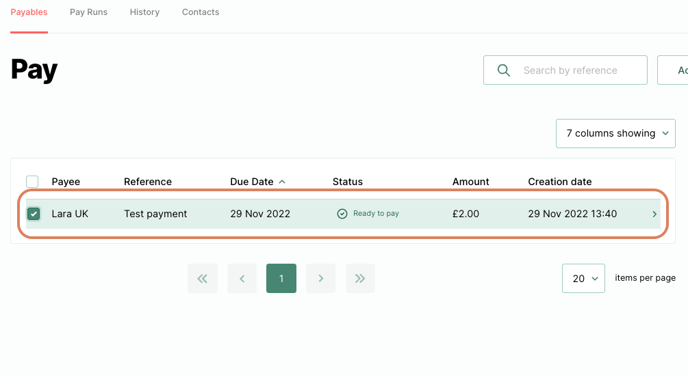This screenshot has height=375, width=688.
Task: Click the 29 Nov 2022 due date cell
Action: 260,214
